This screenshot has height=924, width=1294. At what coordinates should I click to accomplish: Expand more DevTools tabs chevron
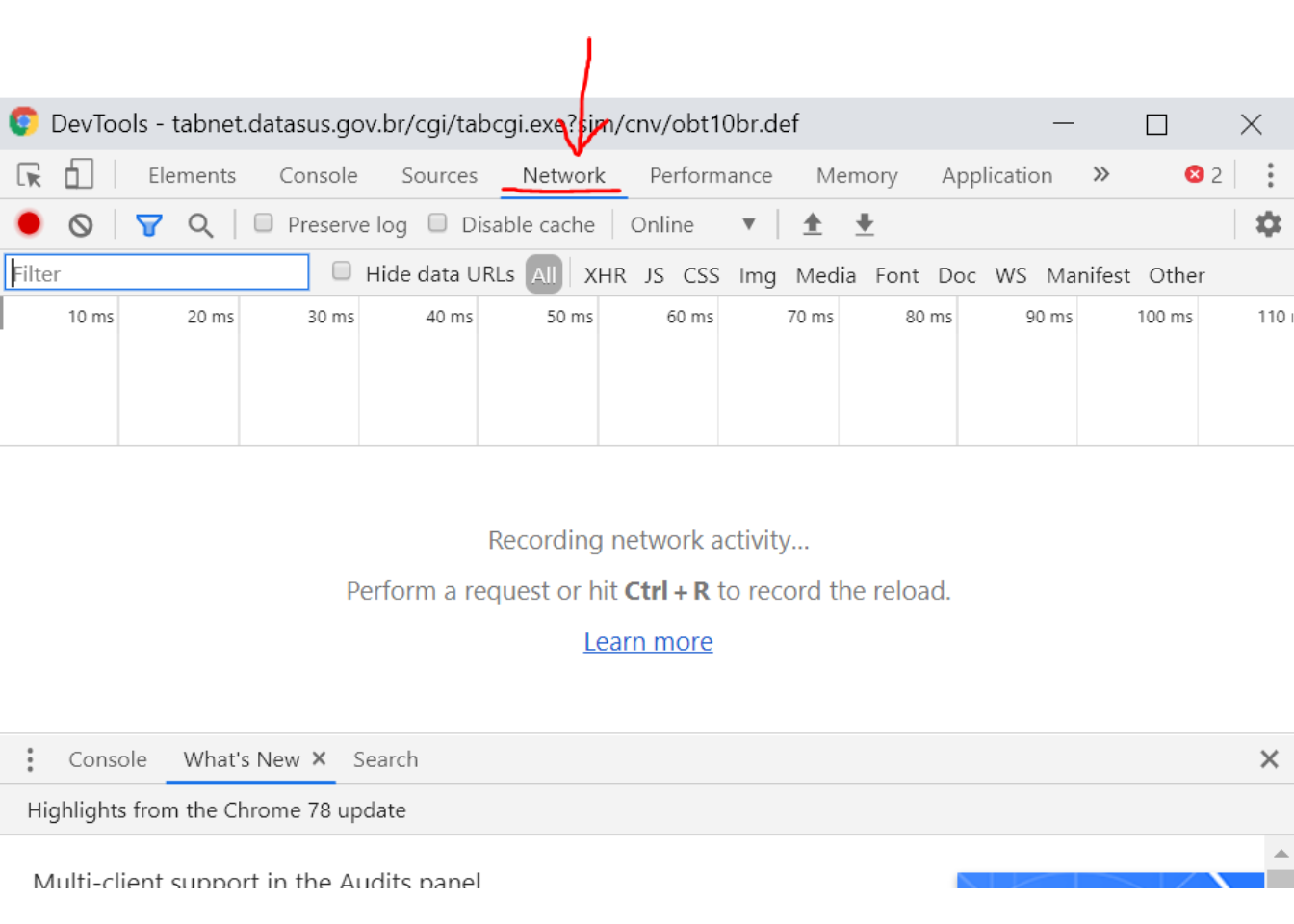1101,174
